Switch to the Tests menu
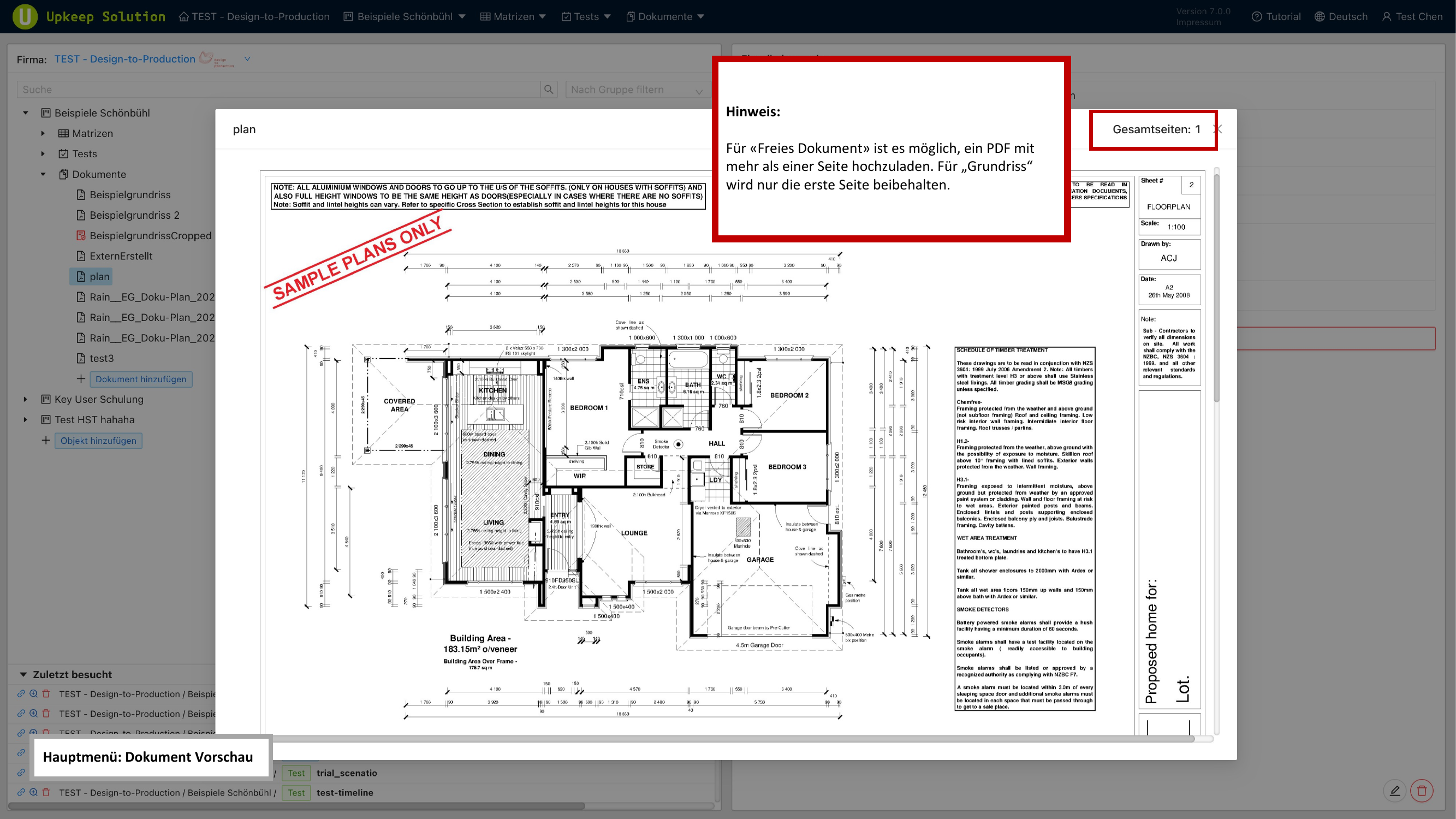The width and height of the screenshot is (1456, 819). coord(585,16)
